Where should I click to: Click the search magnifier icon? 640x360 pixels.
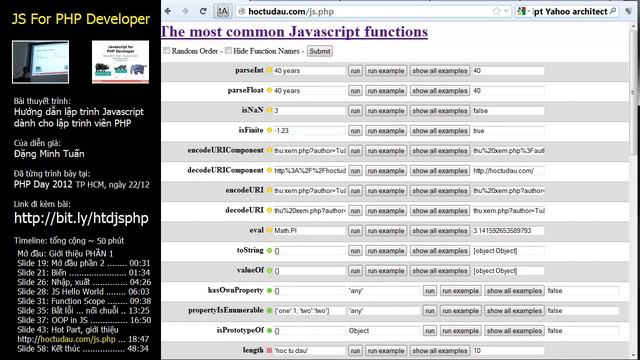coord(613,11)
